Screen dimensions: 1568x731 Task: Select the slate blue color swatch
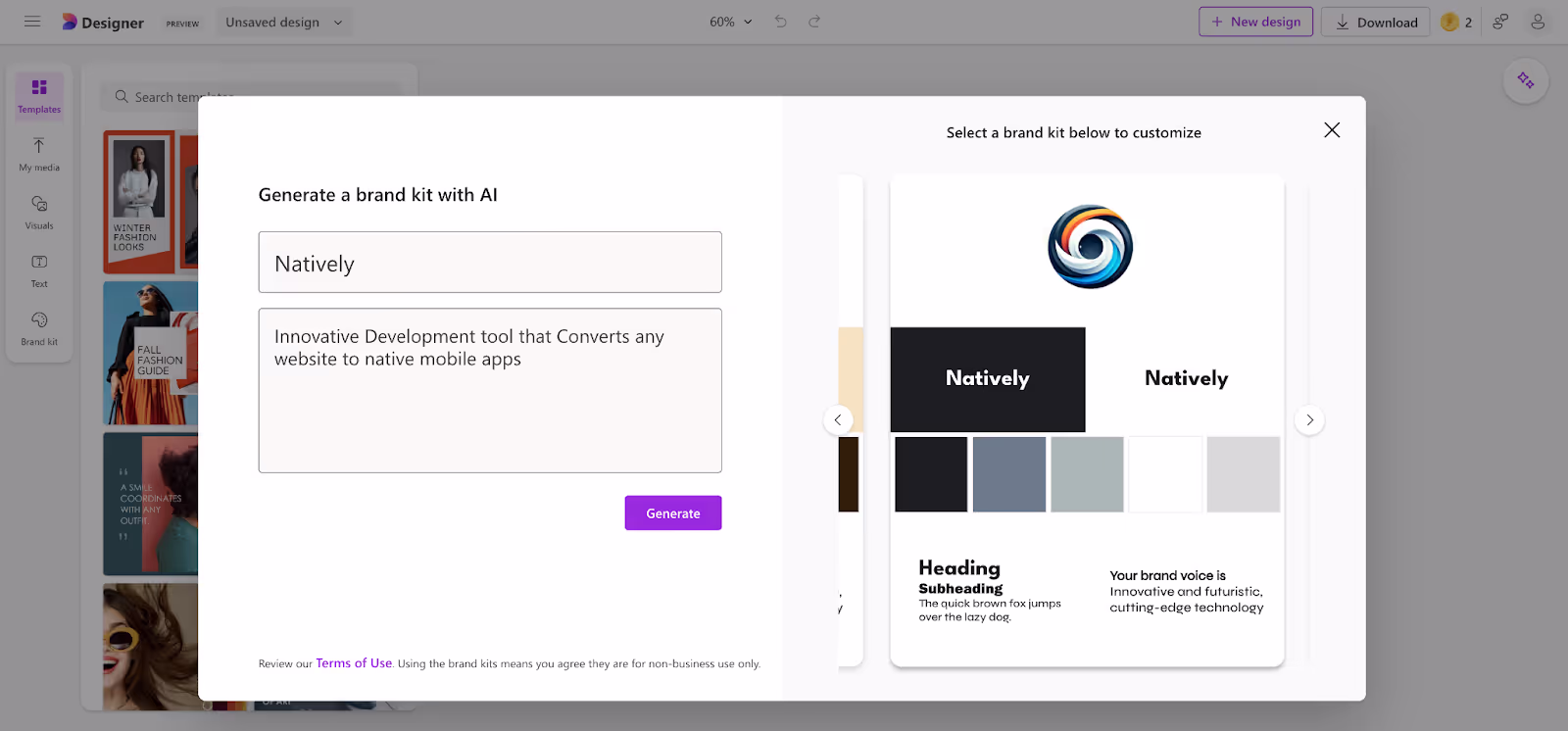[1009, 474]
